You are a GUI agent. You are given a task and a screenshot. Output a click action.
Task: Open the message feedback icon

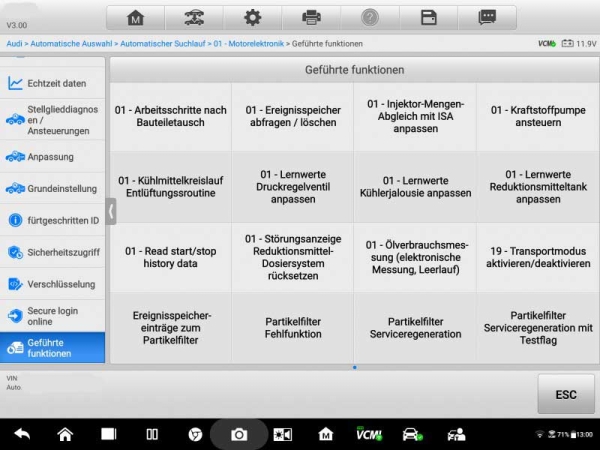(x=487, y=18)
